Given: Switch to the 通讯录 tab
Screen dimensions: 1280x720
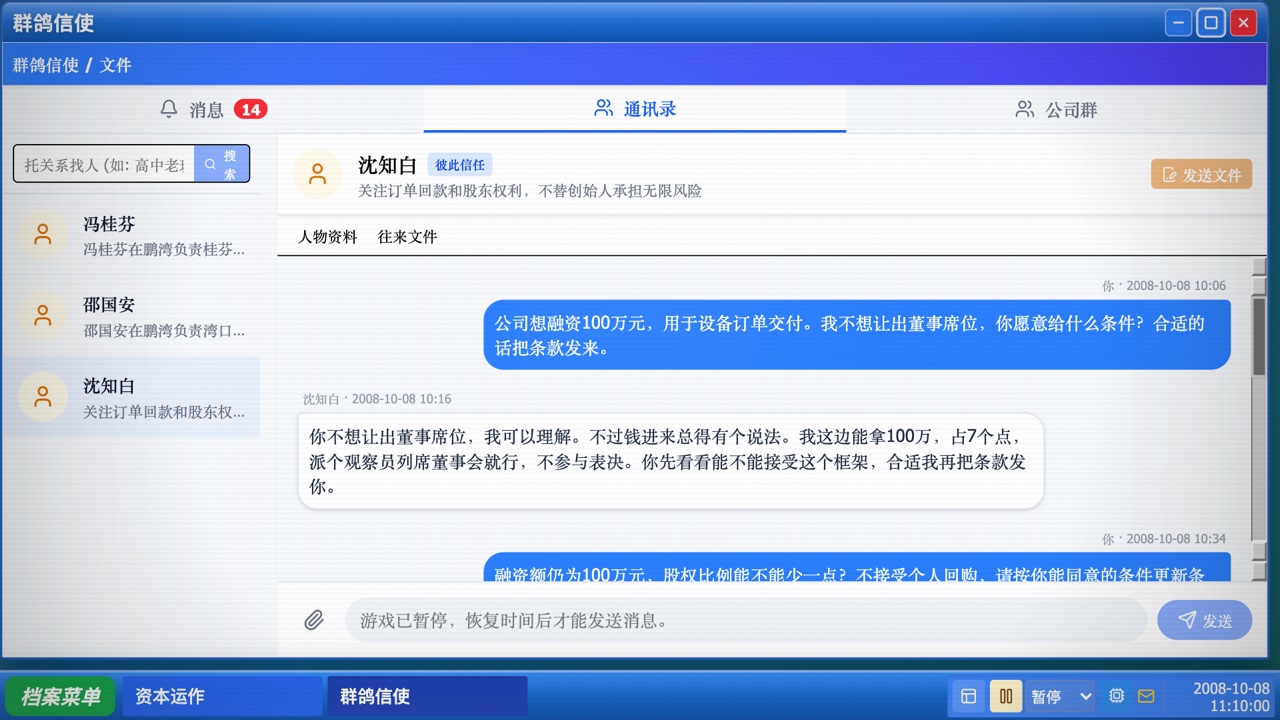Looking at the screenshot, I should point(635,109).
